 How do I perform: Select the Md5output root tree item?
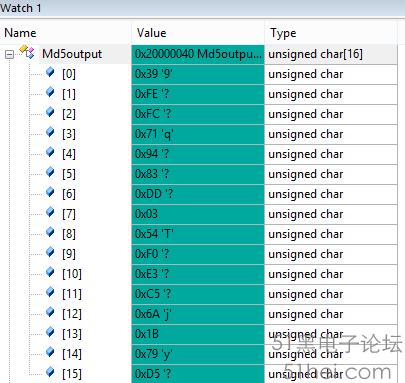pos(72,54)
